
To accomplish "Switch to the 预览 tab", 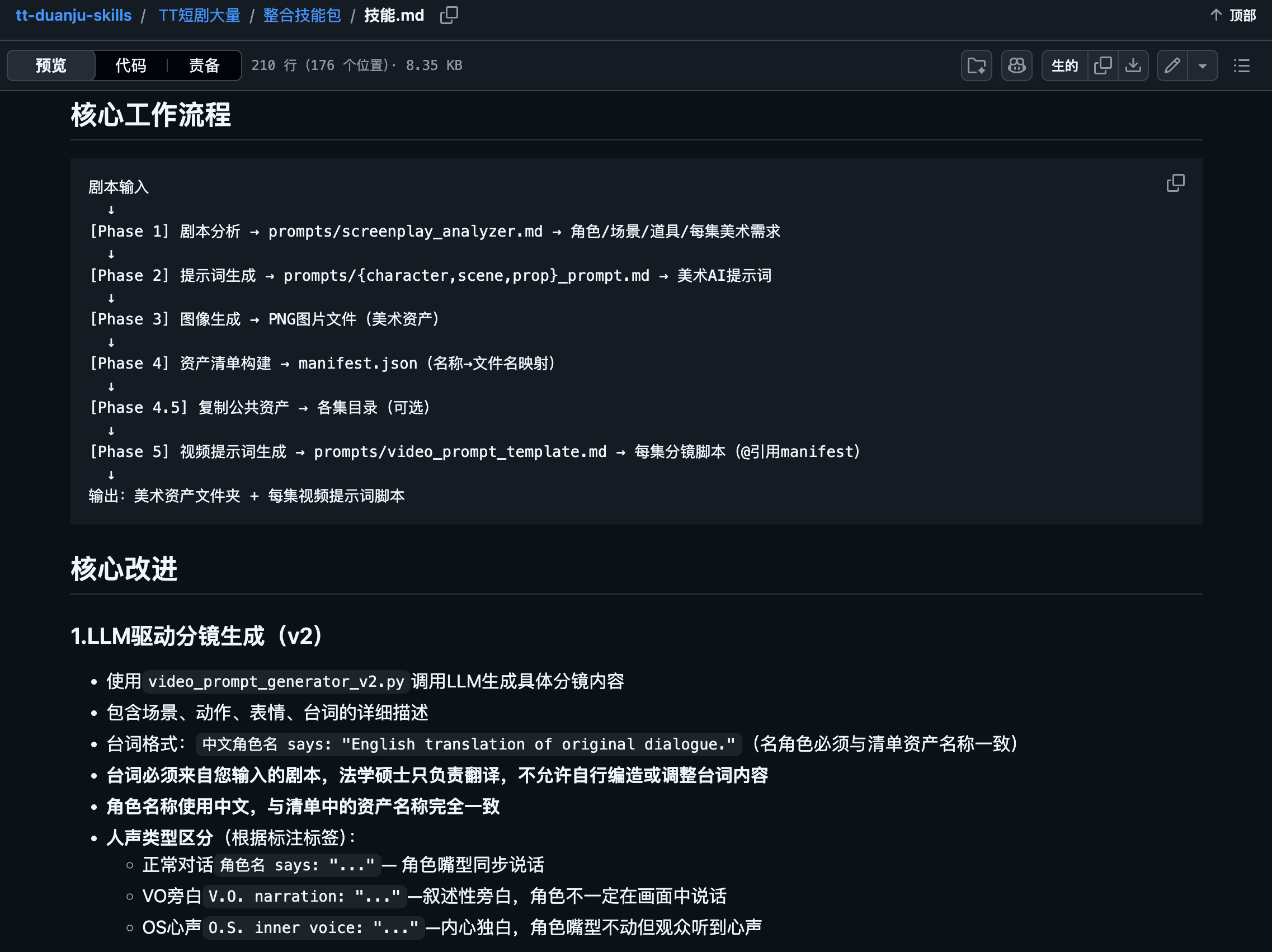I will pyautogui.click(x=51, y=65).
